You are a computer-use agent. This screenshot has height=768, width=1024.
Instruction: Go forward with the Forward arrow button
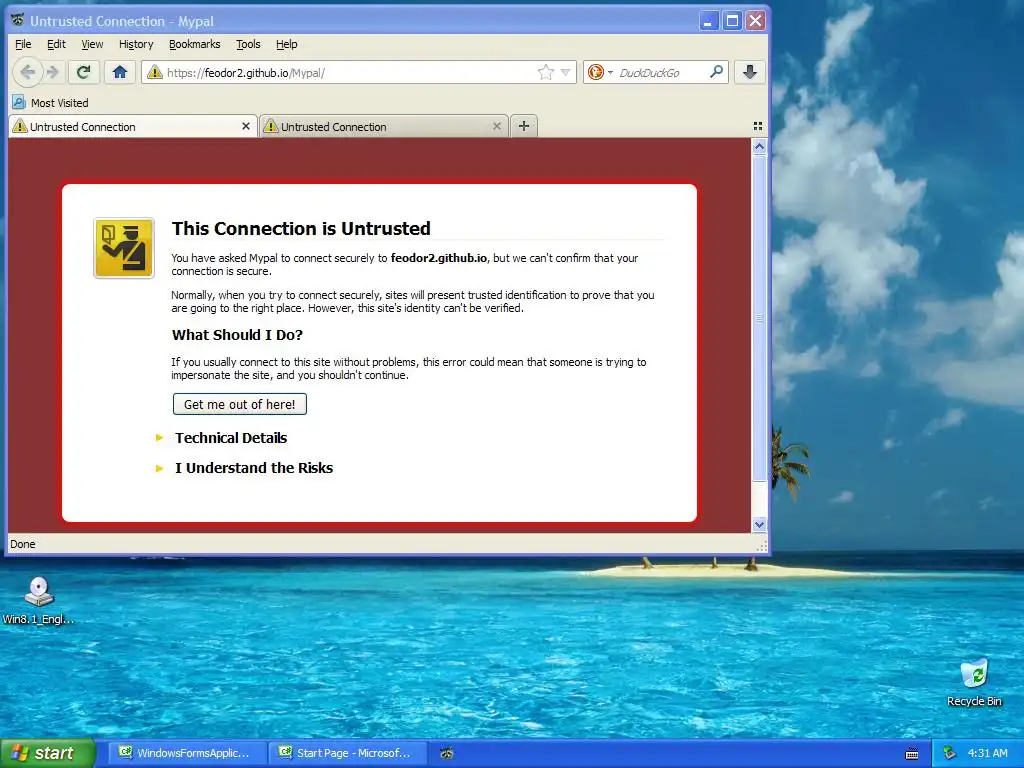point(53,72)
